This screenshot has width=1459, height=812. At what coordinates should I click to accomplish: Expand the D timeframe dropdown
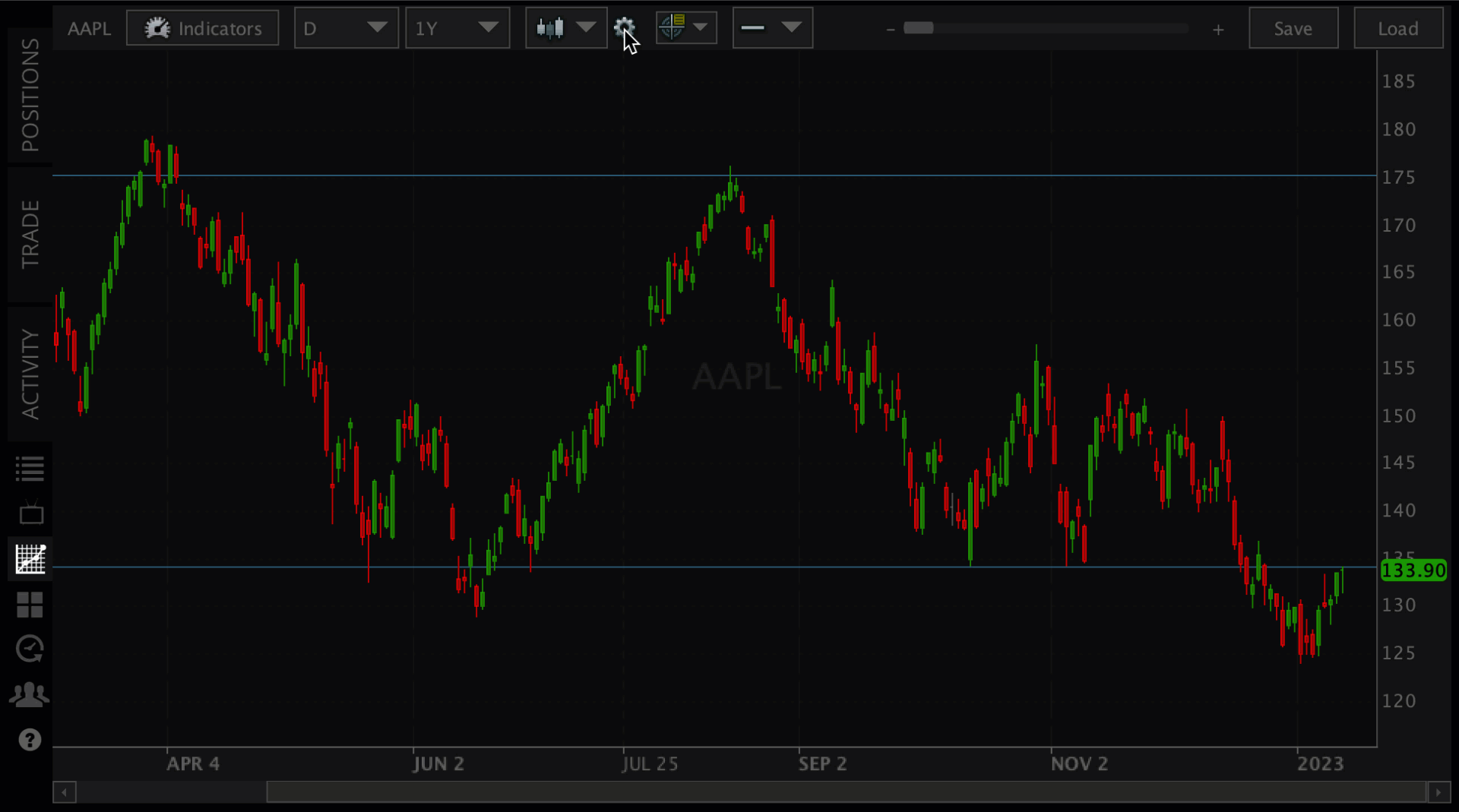click(x=346, y=28)
